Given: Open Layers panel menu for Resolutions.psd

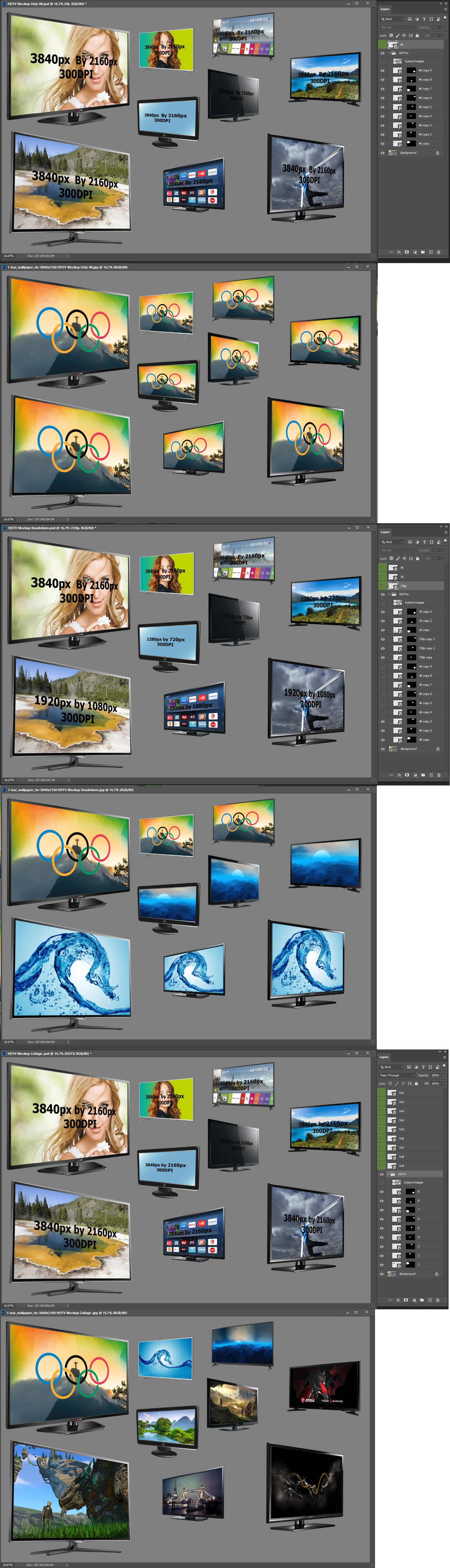Looking at the screenshot, I should coord(446,532).
